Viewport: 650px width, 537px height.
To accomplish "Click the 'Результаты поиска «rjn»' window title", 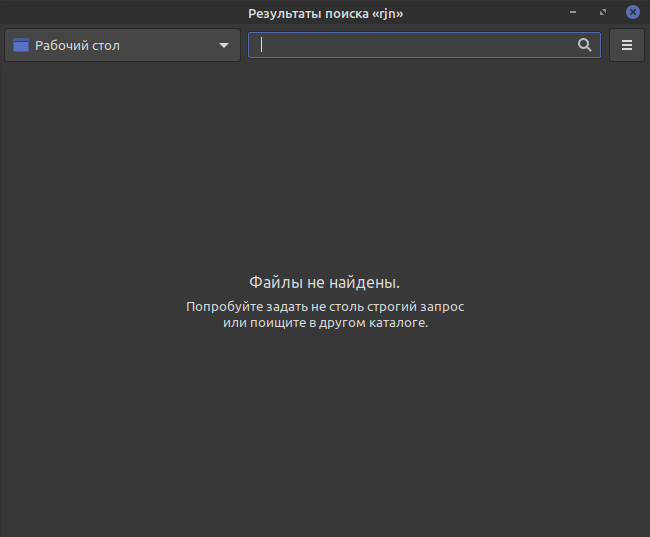I will (325, 14).
